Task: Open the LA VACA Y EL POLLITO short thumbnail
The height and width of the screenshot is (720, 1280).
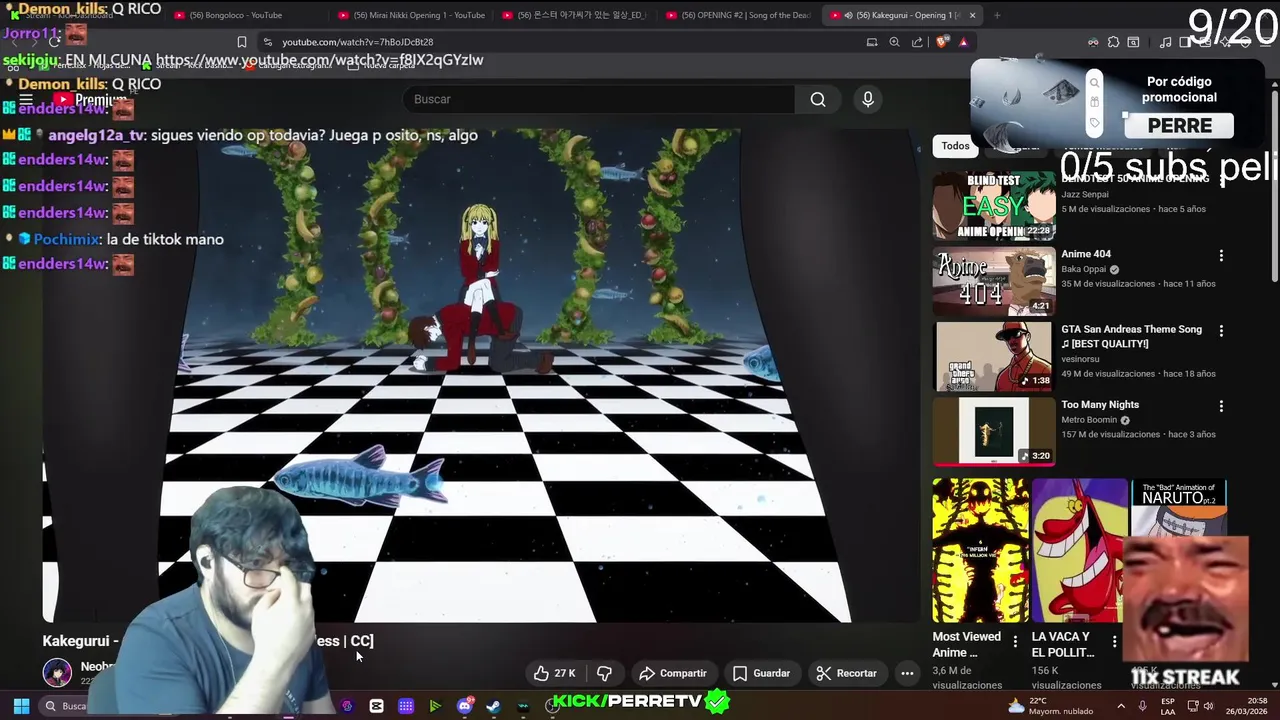Action: [1079, 550]
